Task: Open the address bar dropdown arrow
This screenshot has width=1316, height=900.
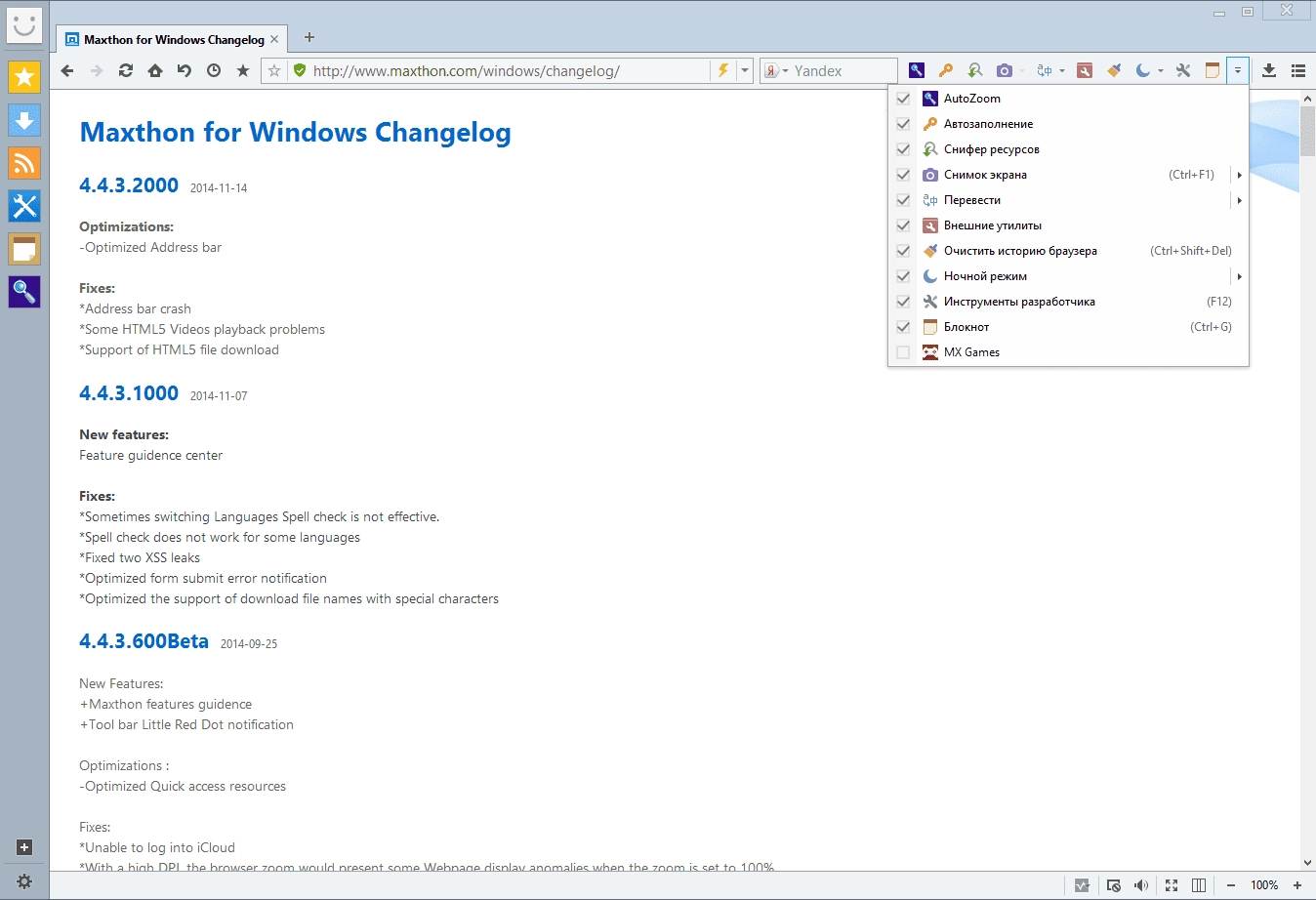Action: pos(744,70)
